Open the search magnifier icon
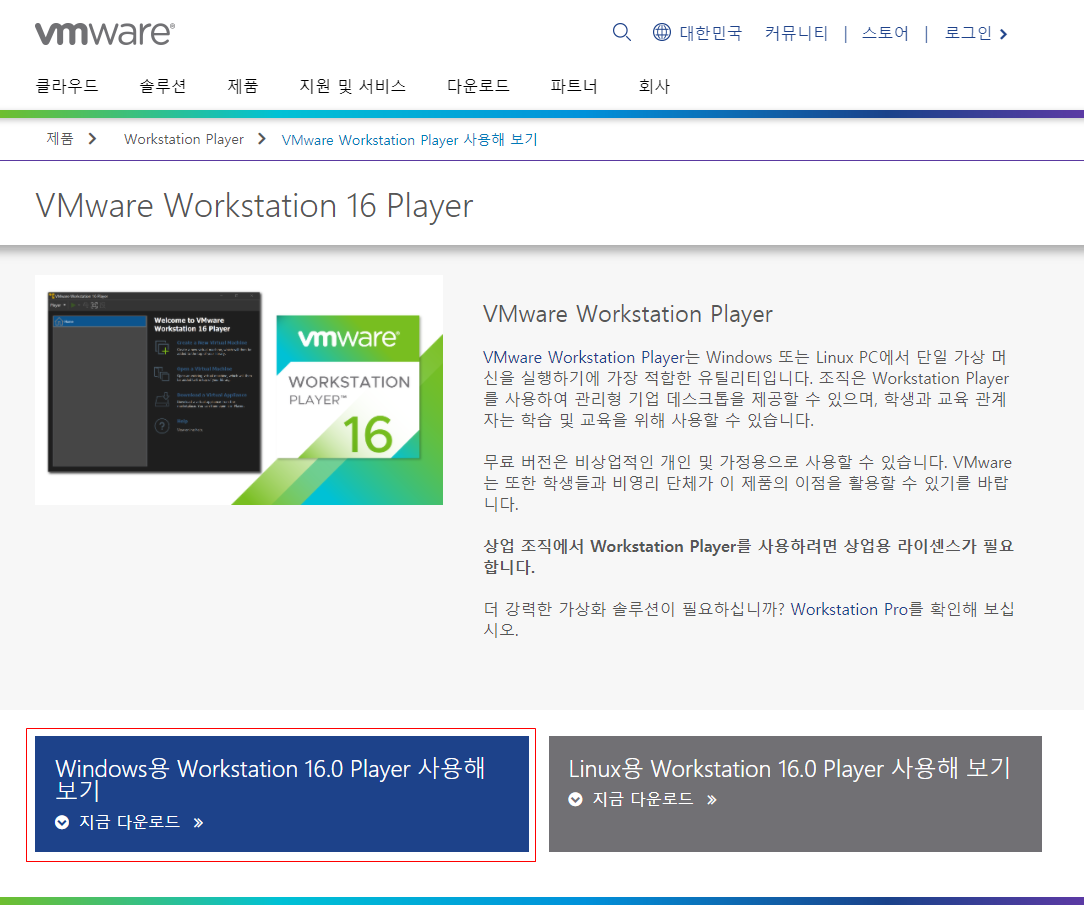Screen dimensions: 1084x910 pyautogui.click(x=622, y=32)
